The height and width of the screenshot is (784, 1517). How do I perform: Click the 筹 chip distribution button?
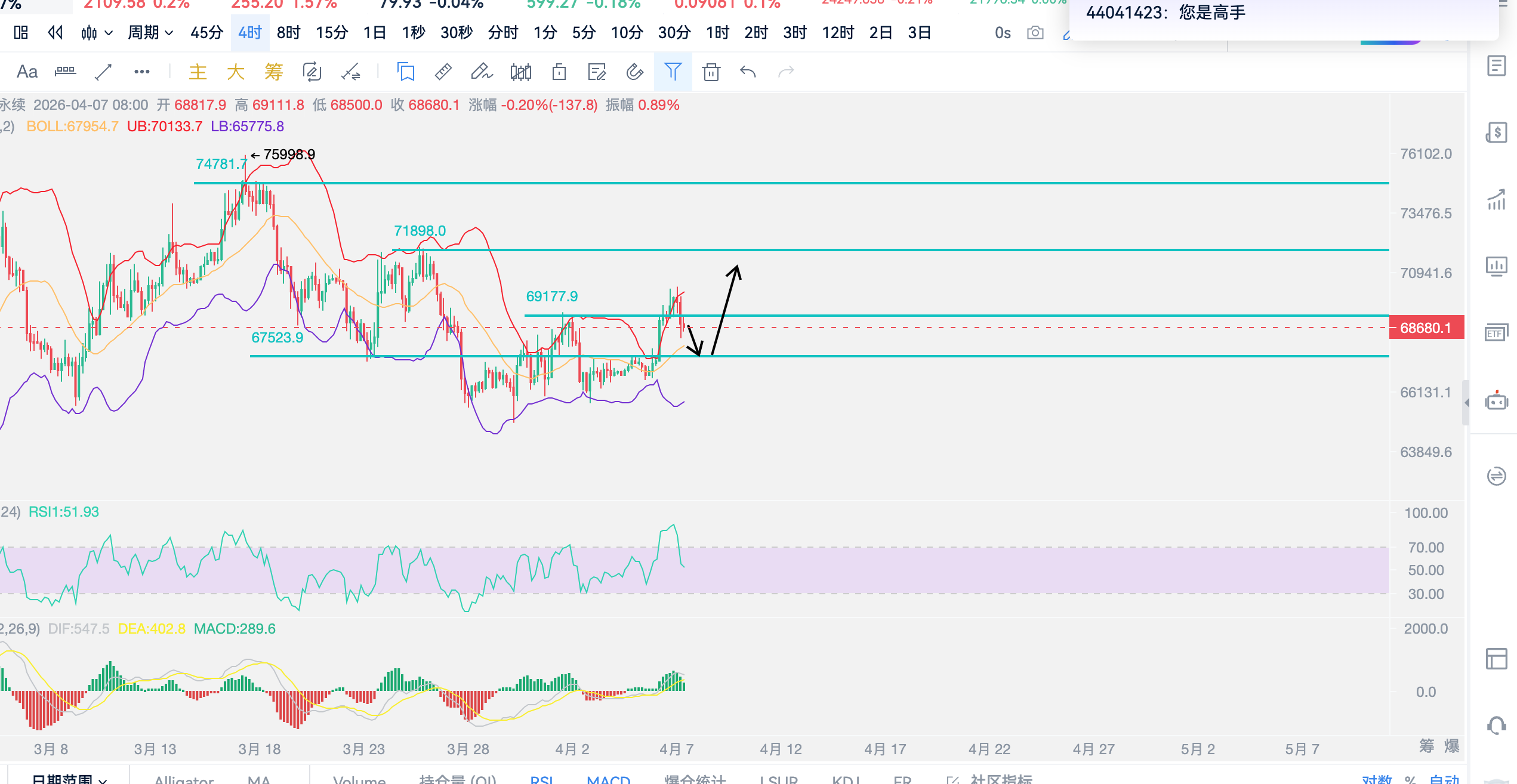[1426, 746]
